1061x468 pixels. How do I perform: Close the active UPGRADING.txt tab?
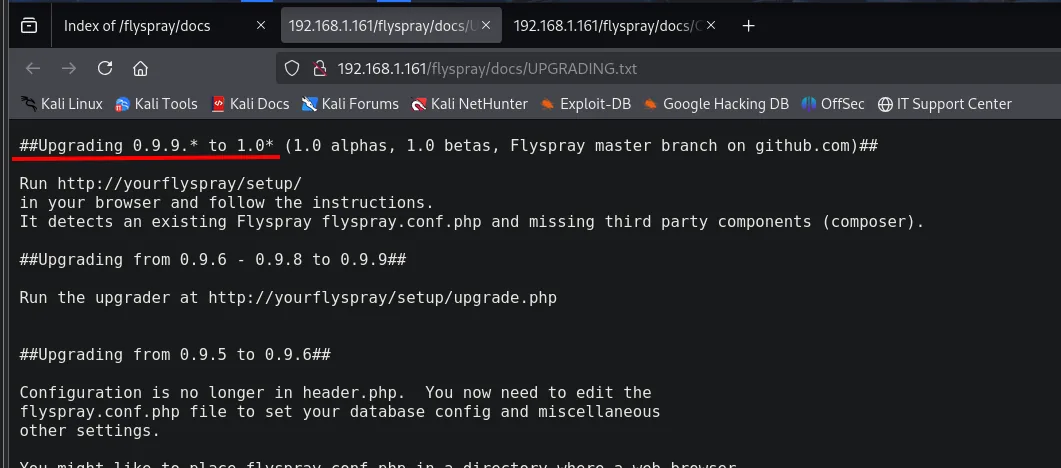[x=486, y=26]
